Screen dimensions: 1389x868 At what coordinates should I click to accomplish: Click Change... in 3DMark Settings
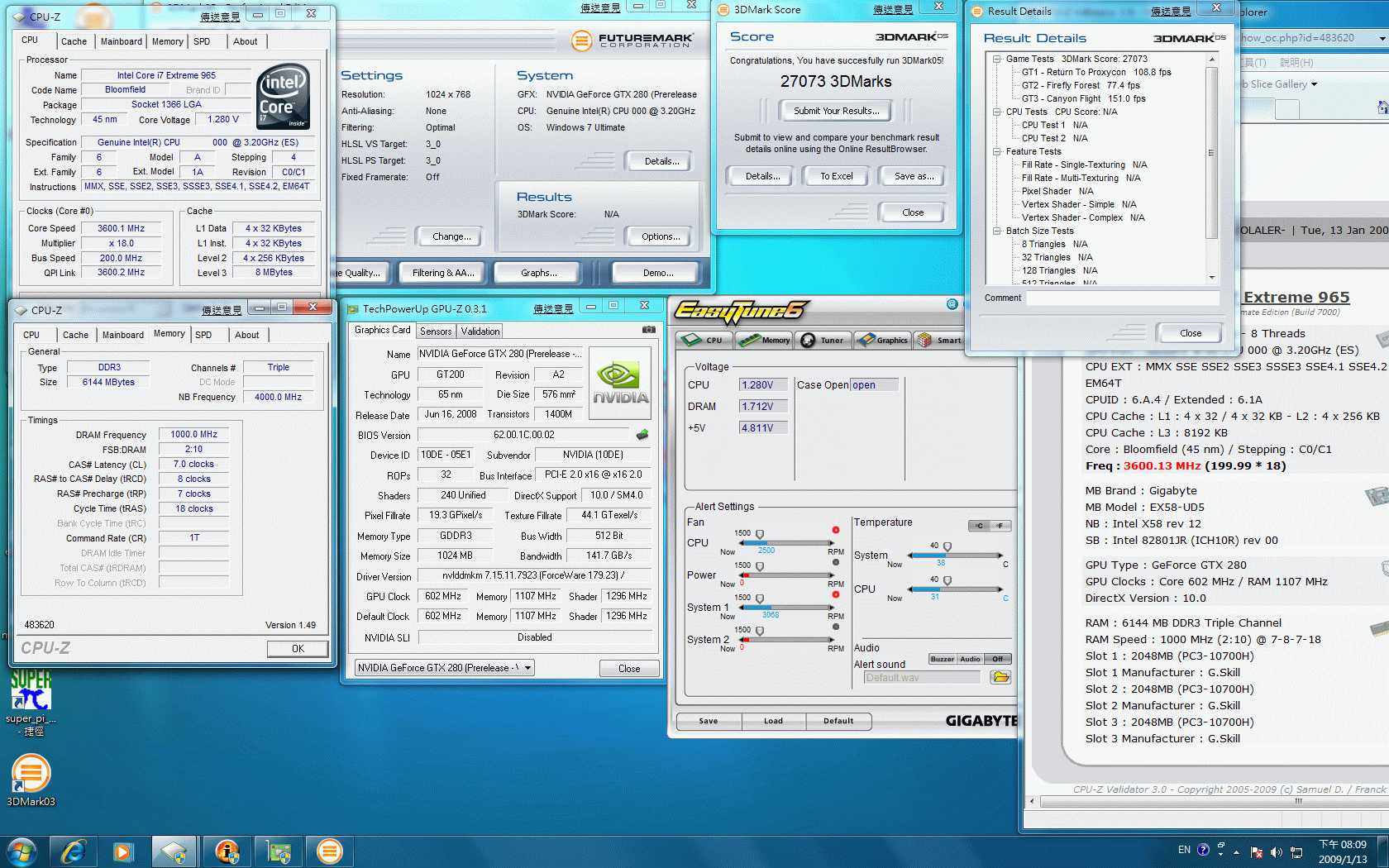451,236
